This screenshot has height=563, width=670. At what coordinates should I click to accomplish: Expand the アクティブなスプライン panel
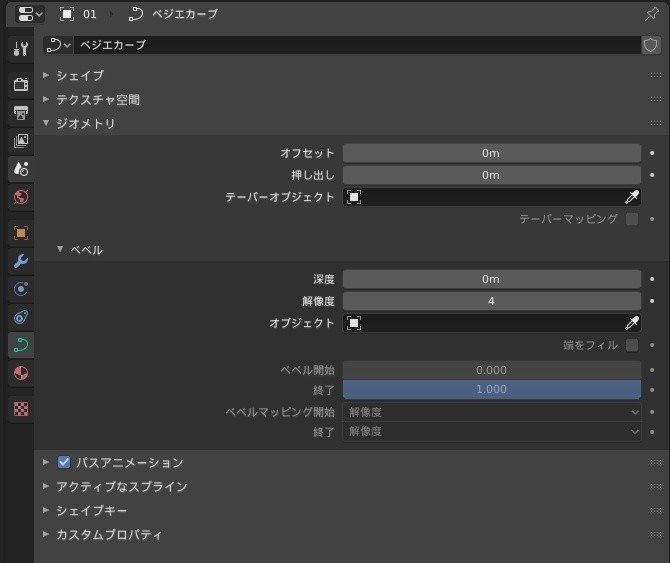(x=46, y=486)
